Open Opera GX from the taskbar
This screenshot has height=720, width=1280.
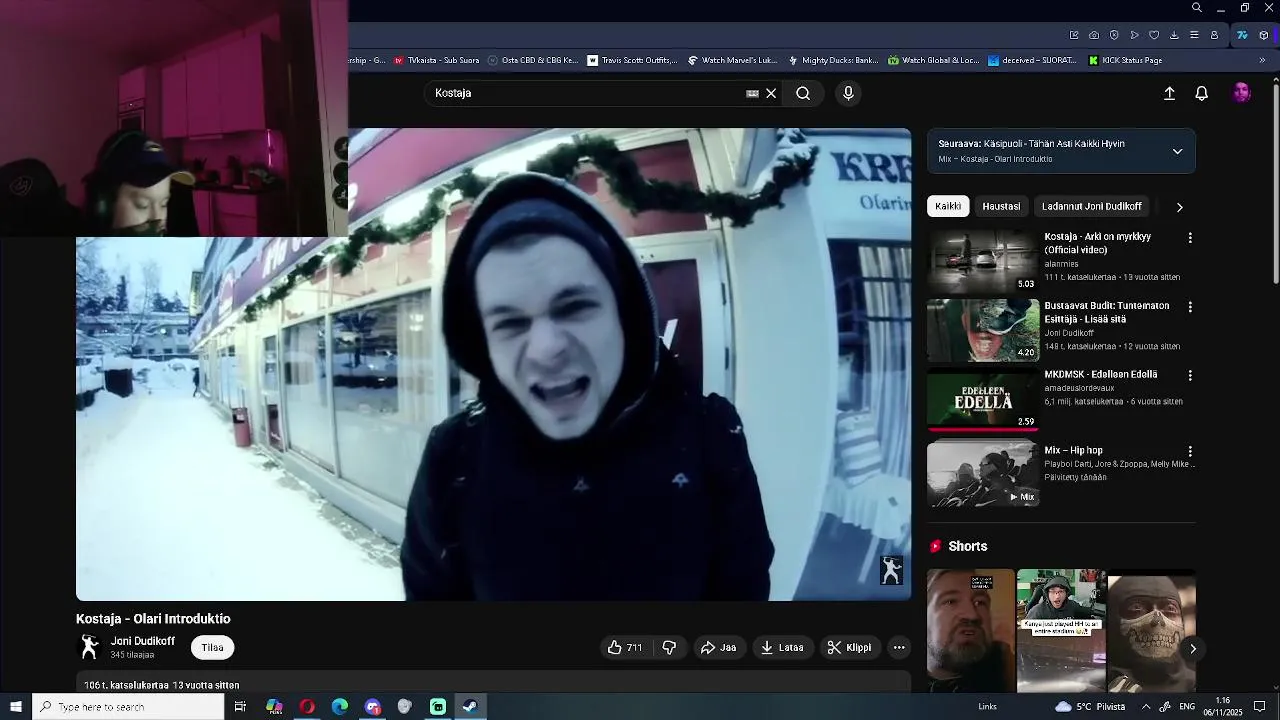point(307,707)
